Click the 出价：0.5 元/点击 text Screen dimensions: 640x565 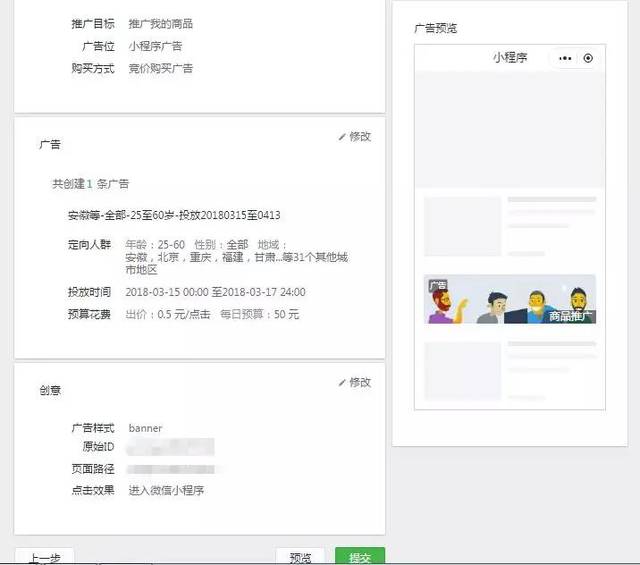tap(168, 314)
